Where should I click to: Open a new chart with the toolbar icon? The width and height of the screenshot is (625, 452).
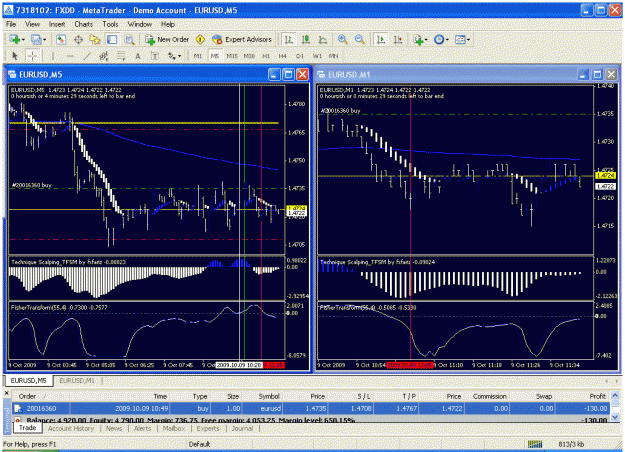(15, 39)
